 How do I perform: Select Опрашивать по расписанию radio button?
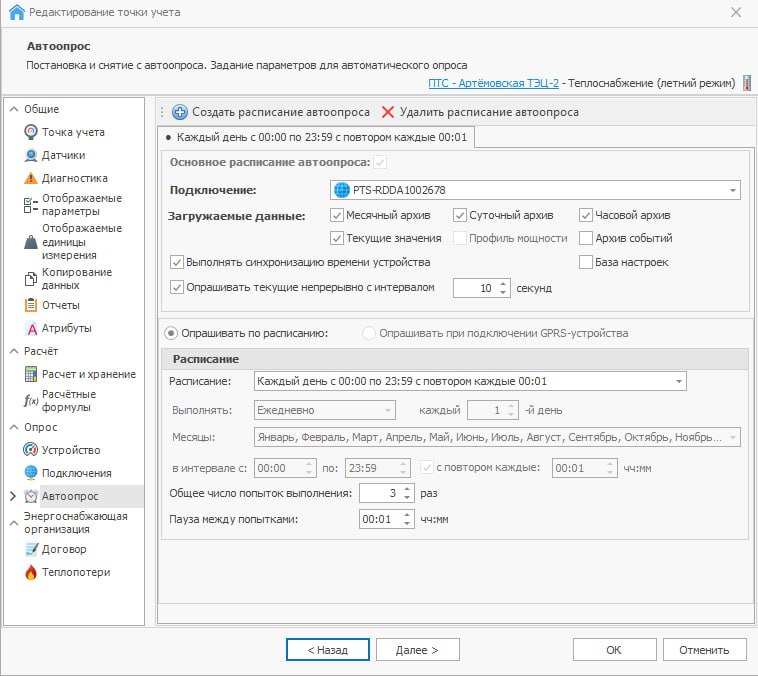point(171,333)
